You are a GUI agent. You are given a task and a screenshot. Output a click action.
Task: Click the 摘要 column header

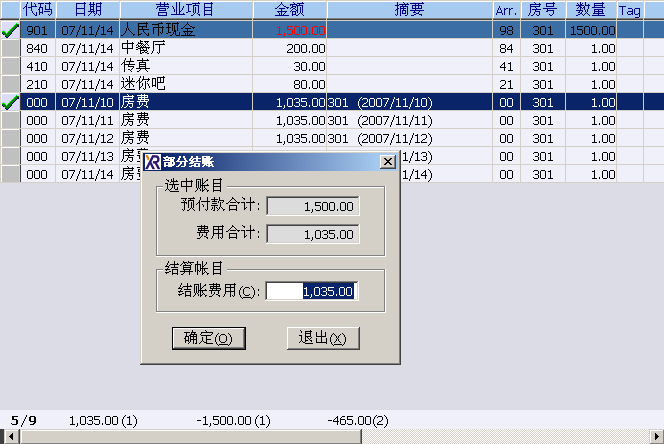point(409,10)
